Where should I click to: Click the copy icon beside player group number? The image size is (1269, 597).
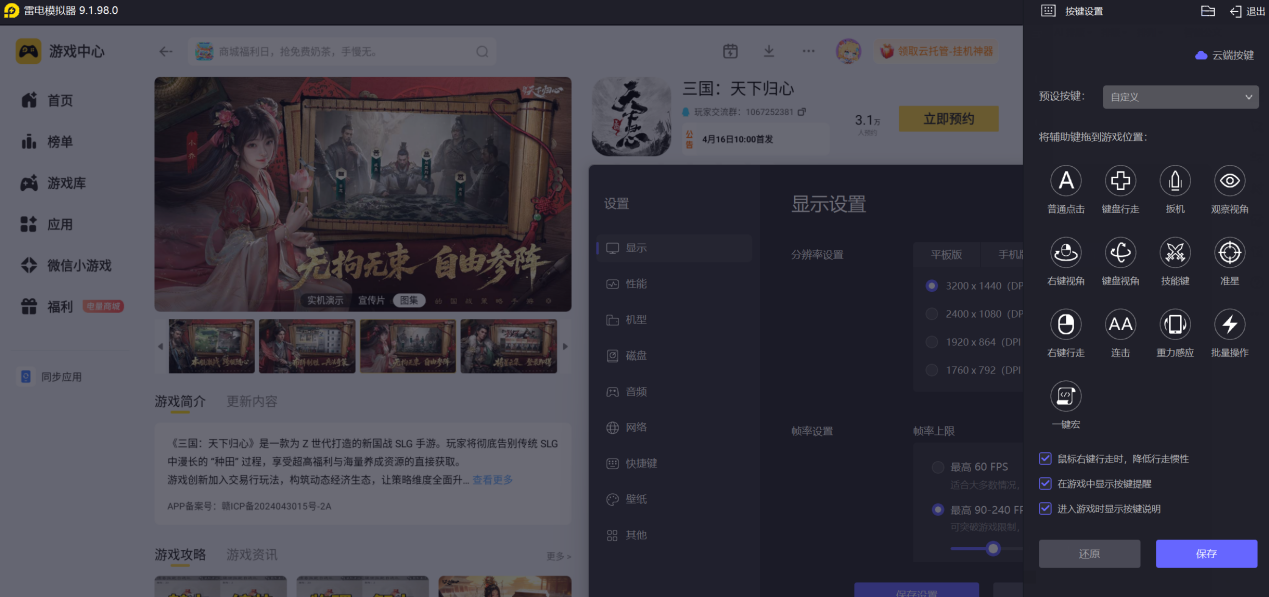click(801, 112)
